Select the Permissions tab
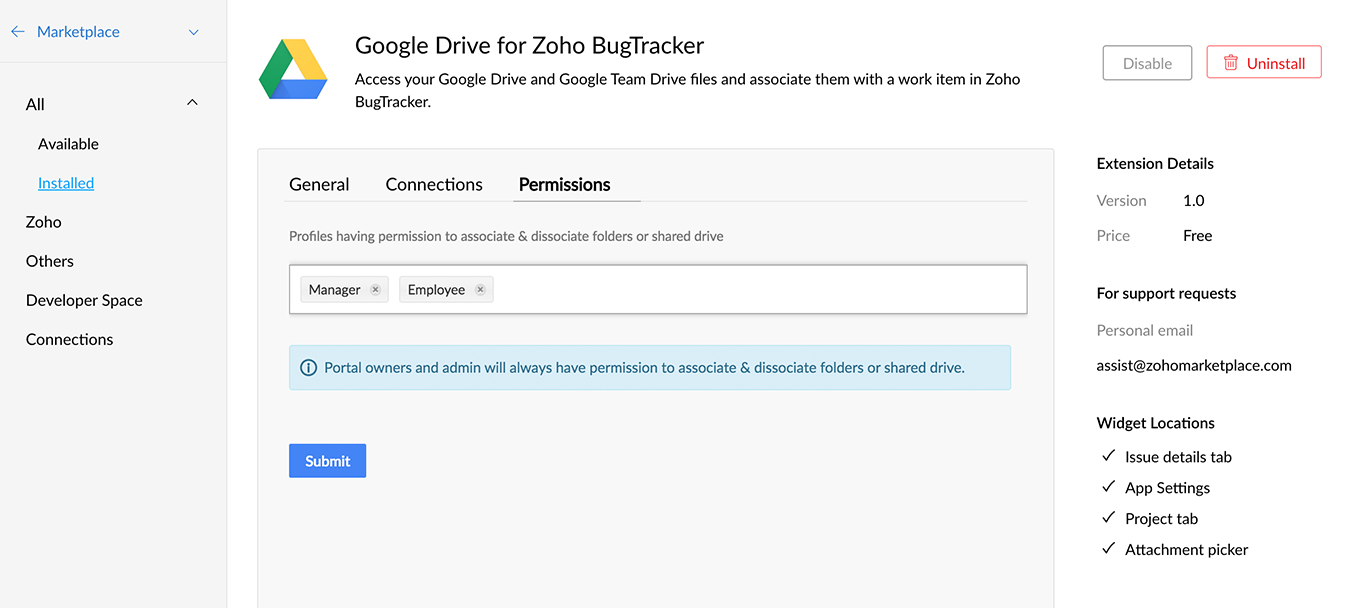The image size is (1361, 608). pyautogui.click(x=564, y=185)
